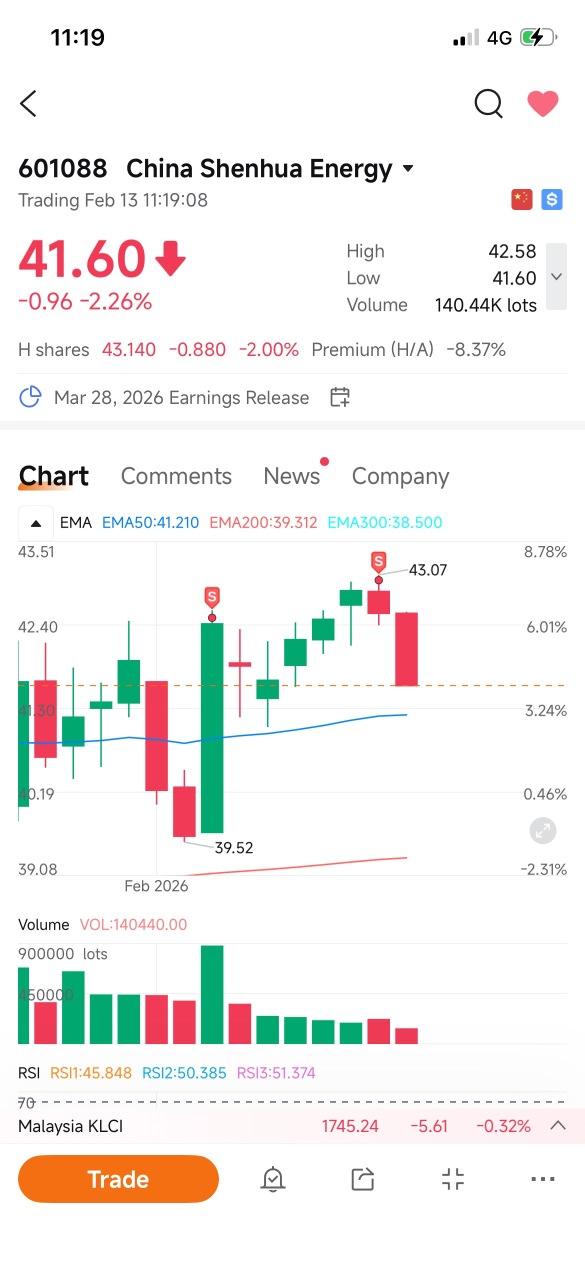Tap the share icon
This screenshot has height=1266, width=585.
pos(363,1180)
